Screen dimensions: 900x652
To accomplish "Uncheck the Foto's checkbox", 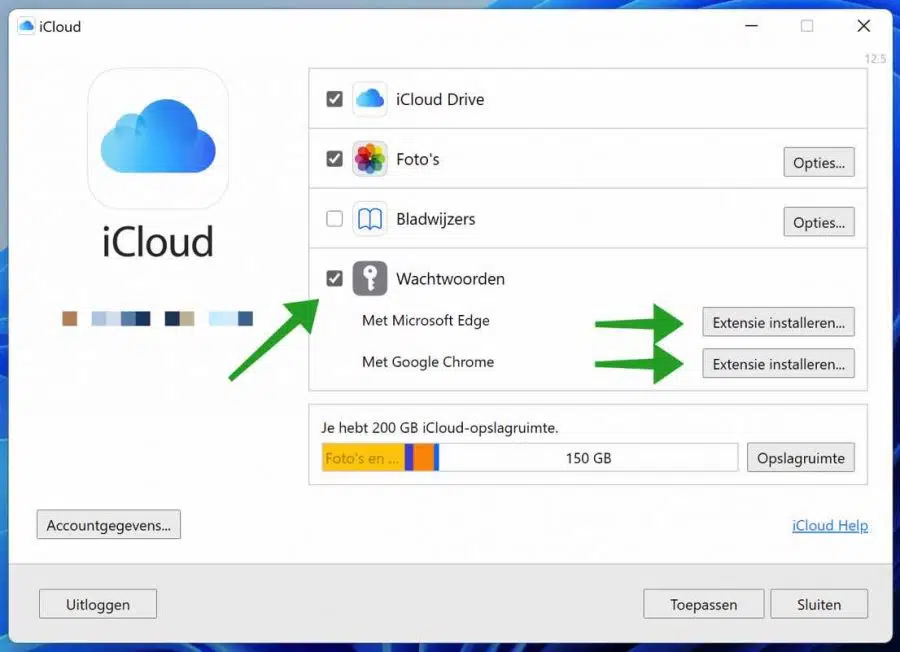I will [335, 159].
